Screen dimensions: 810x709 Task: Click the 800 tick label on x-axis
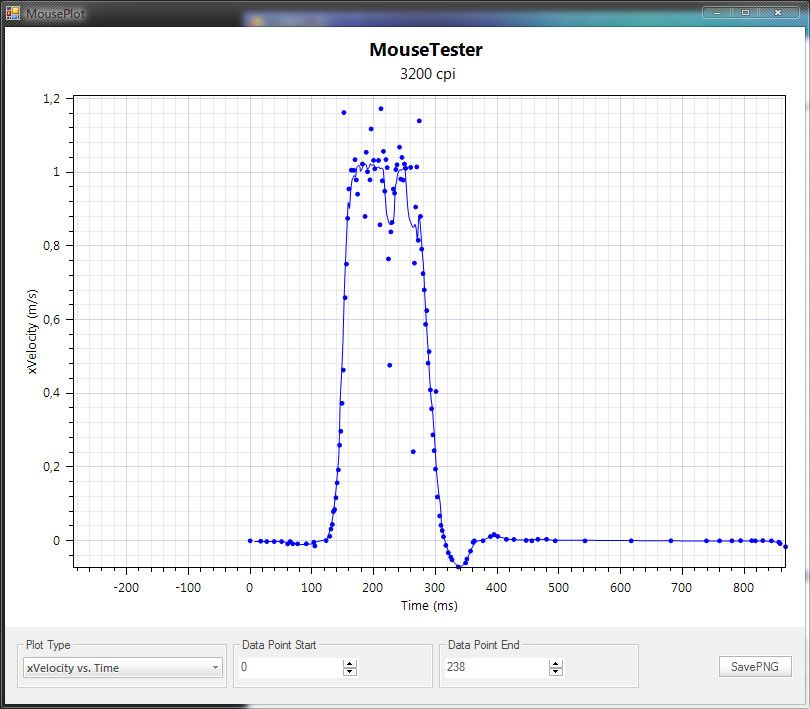[x=743, y=588]
